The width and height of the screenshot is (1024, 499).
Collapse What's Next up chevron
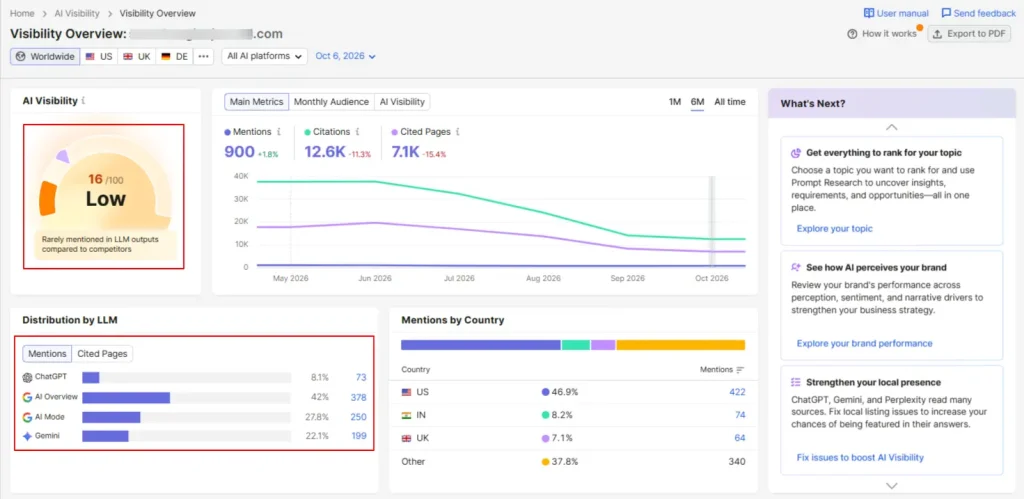(x=891, y=127)
